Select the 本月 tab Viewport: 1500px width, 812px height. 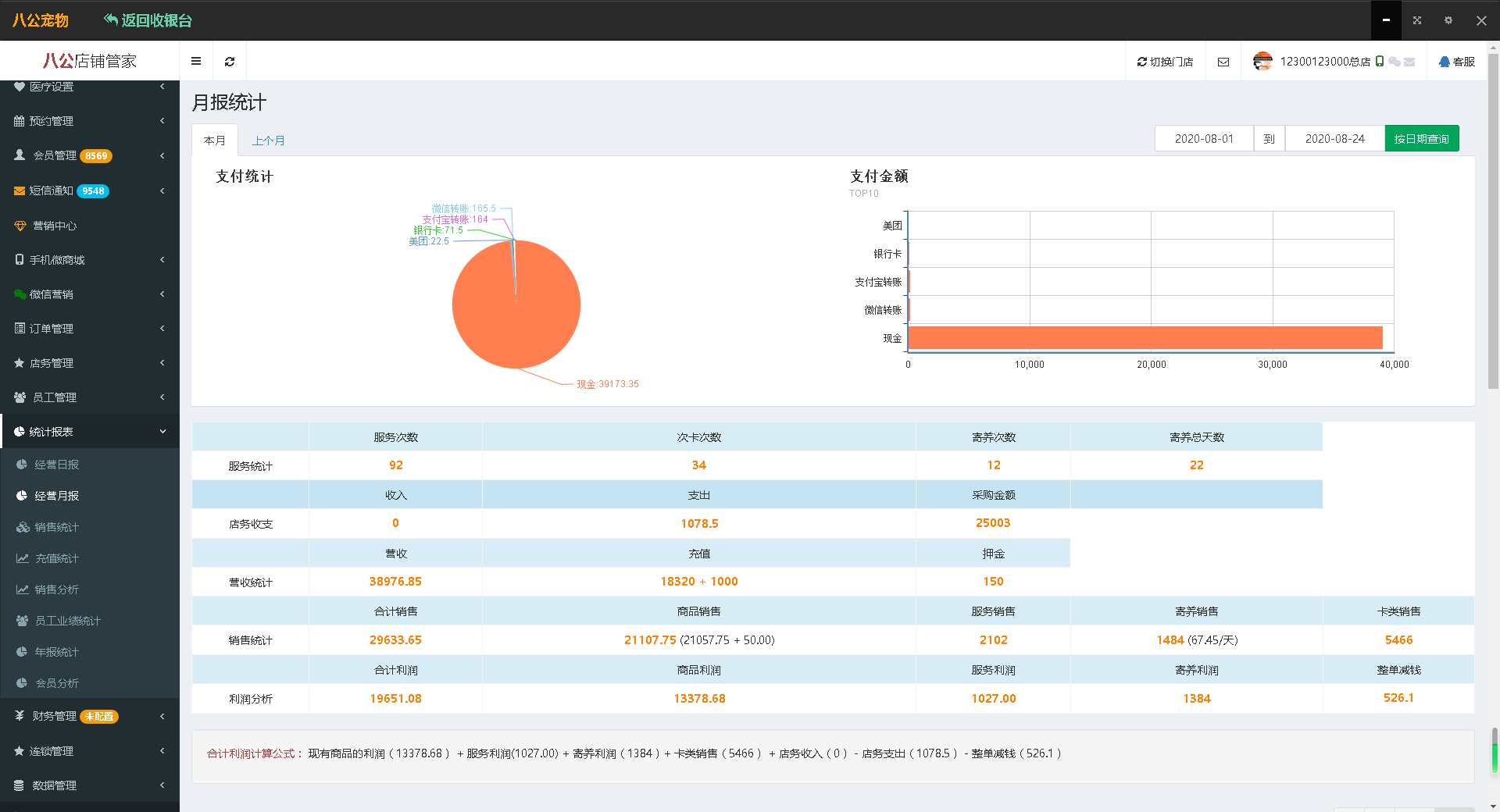pyautogui.click(x=215, y=141)
